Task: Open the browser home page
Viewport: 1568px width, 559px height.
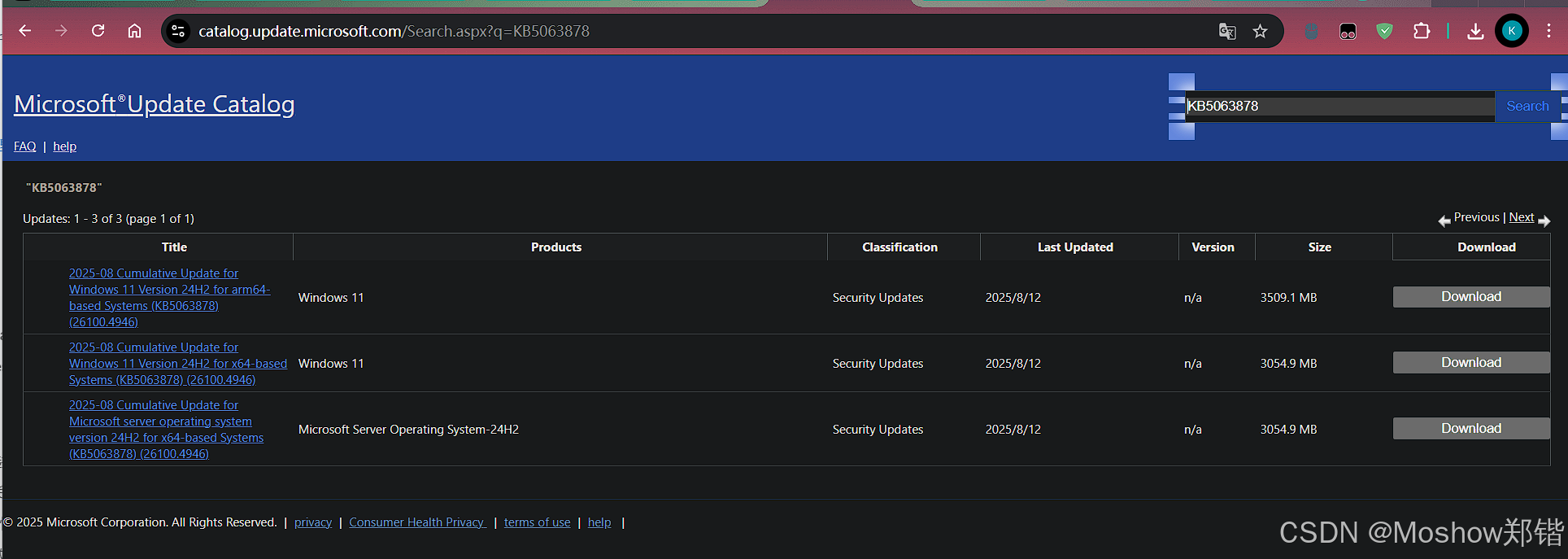Action: [134, 31]
